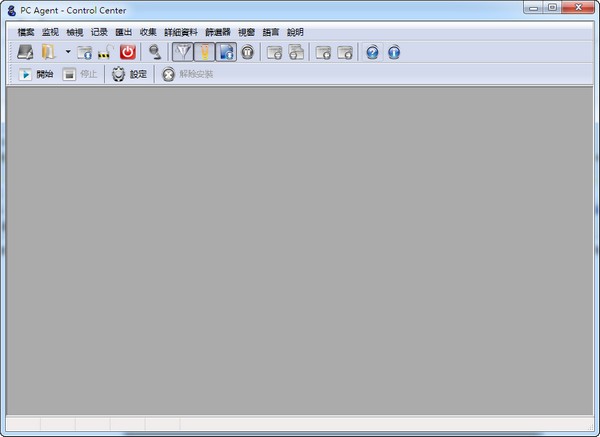
Task: Click the 解除安裝 uninstall button
Action: click(x=187, y=74)
